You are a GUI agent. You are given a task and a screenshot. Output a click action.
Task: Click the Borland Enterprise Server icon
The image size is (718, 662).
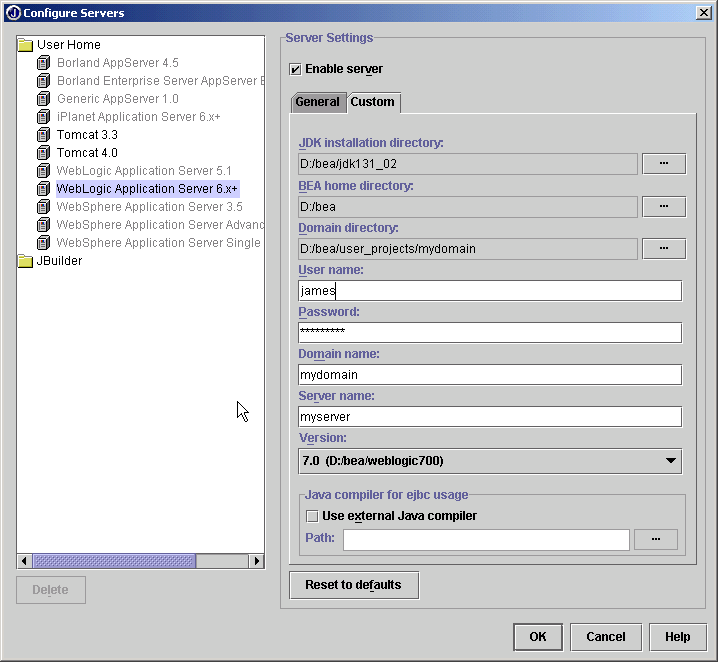pyautogui.click(x=44, y=81)
